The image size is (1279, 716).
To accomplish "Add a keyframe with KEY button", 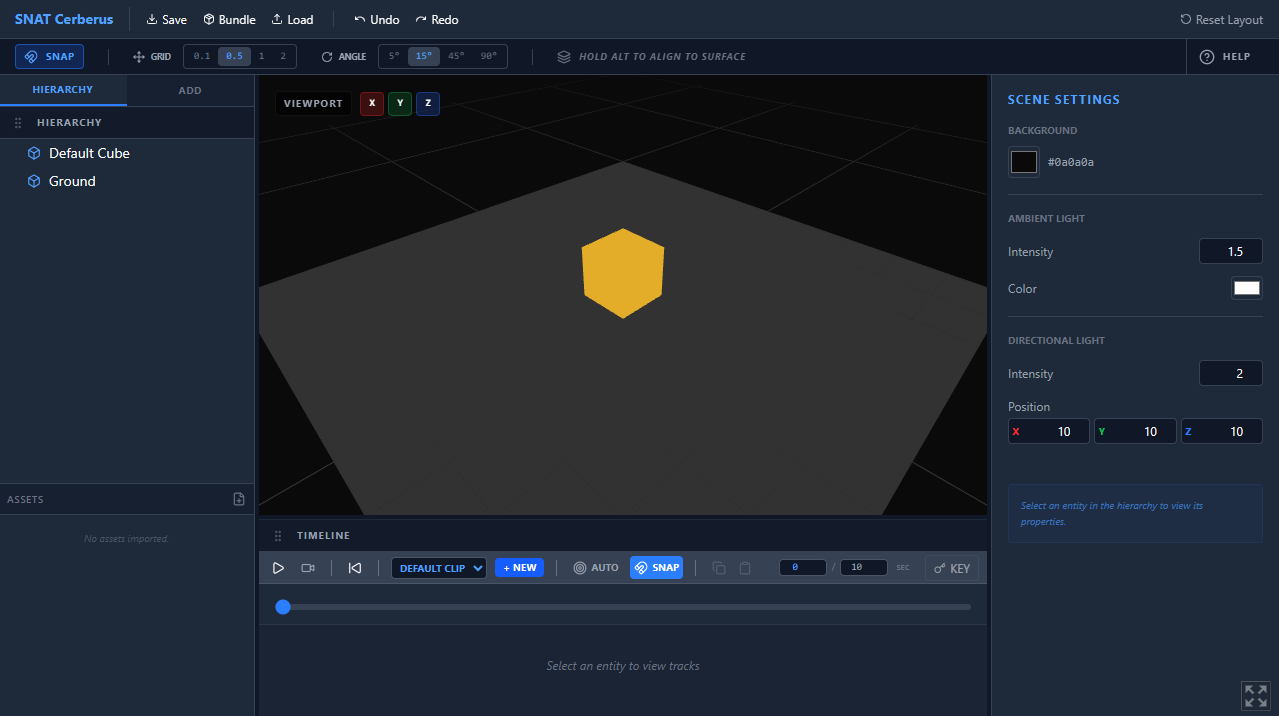I will click(x=951, y=568).
